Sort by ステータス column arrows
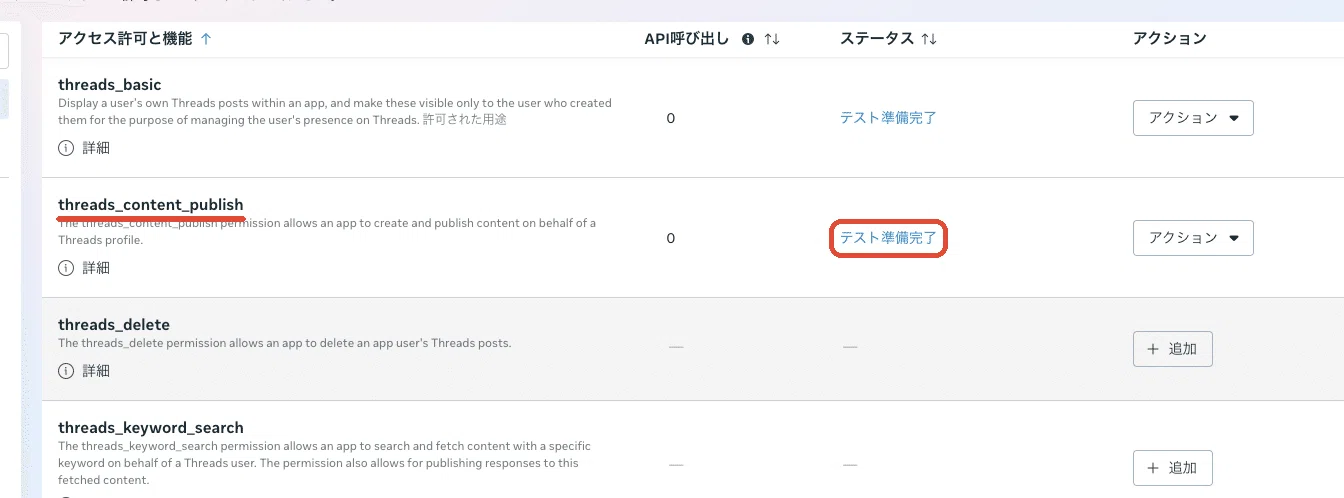This screenshot has width=1344, height=498. tap(929, 39)
